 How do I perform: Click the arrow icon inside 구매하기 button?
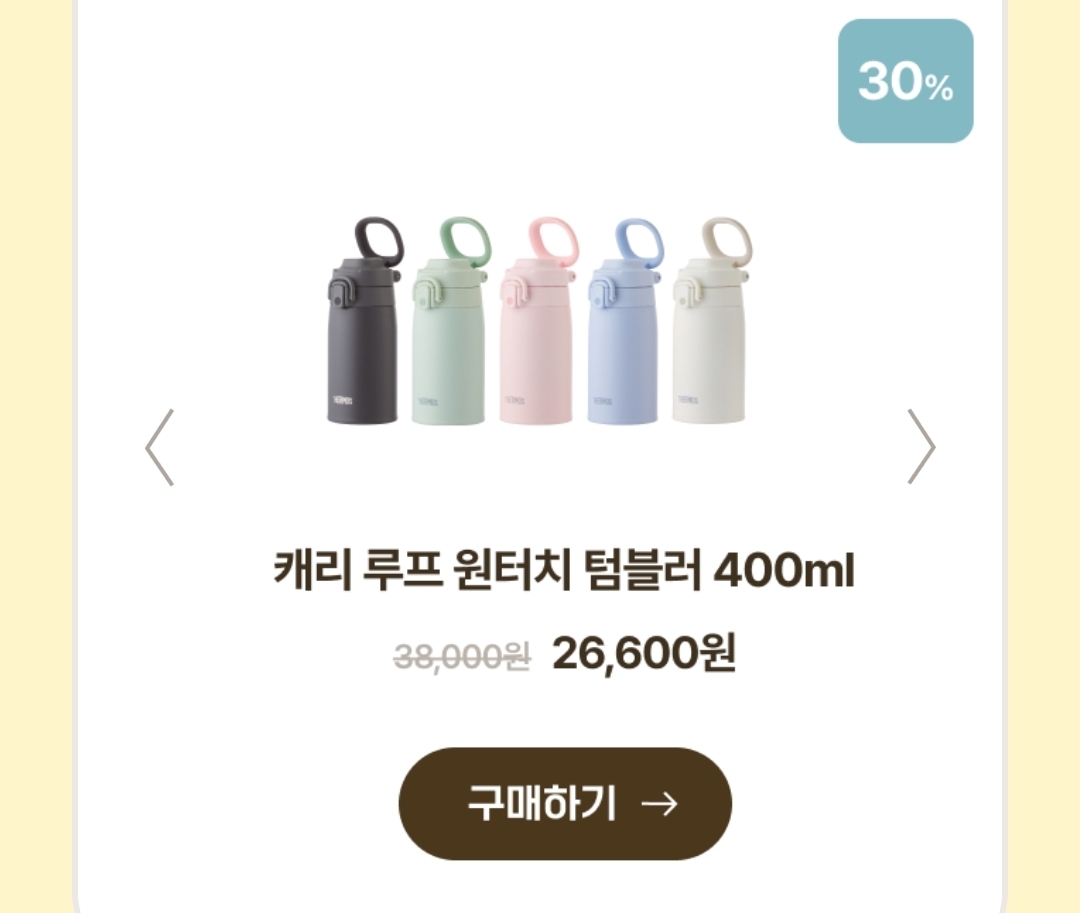pyautogui.click(x=659, y=804)
